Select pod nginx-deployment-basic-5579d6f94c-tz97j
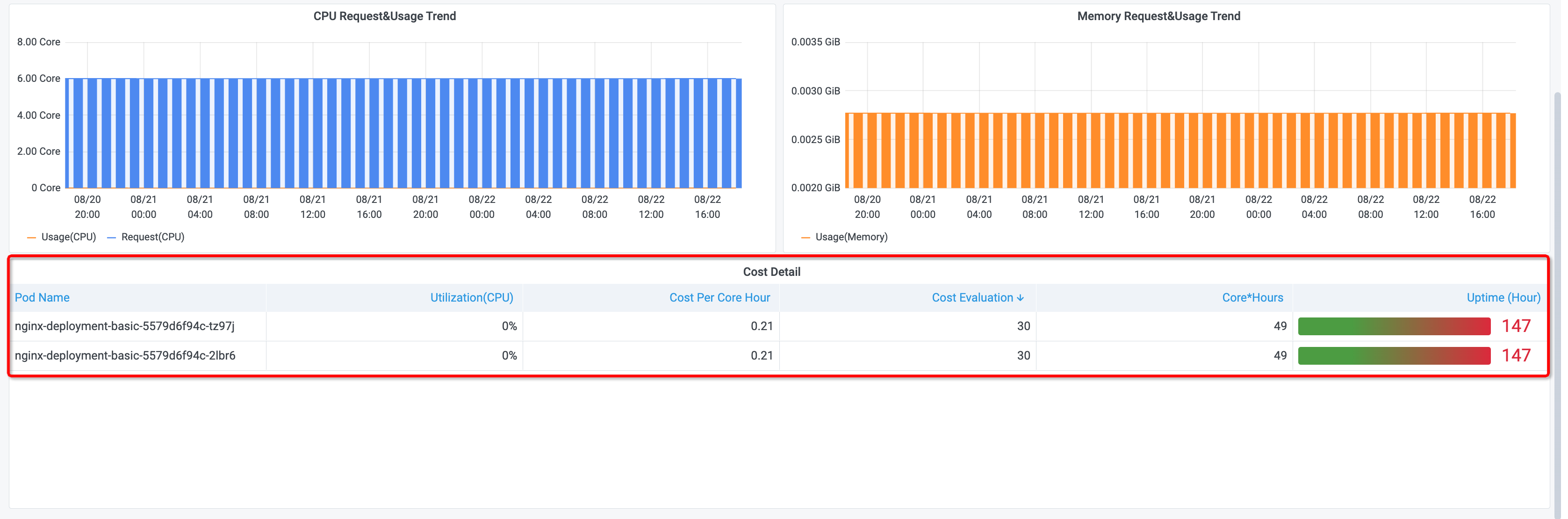 point(124,326)
